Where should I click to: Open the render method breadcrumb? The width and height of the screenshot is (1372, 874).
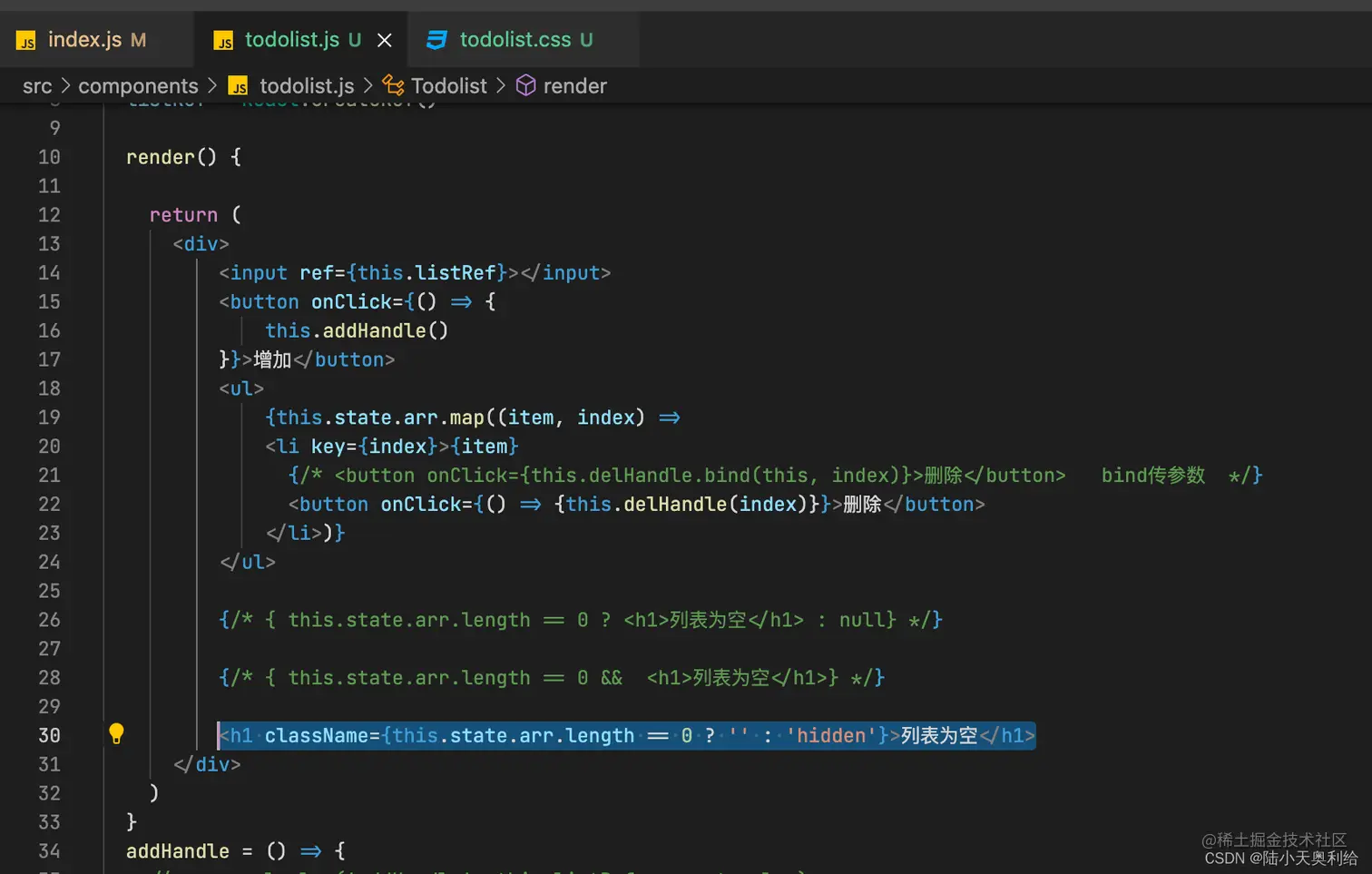[x=574, y=86]
